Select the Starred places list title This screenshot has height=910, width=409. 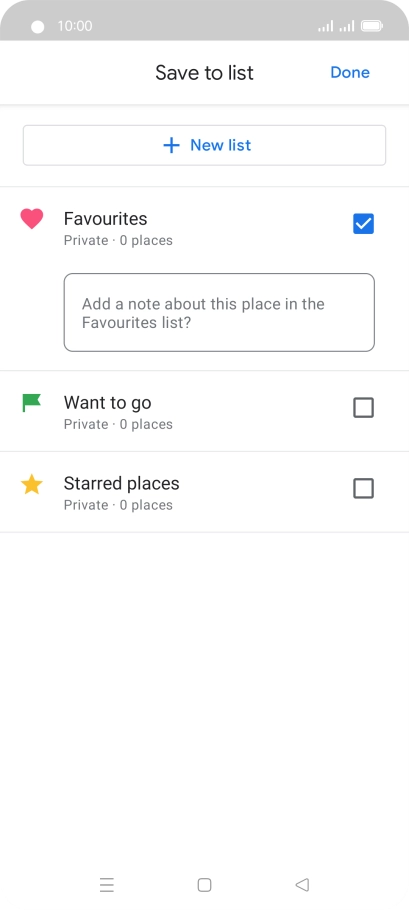pos(121,483)
